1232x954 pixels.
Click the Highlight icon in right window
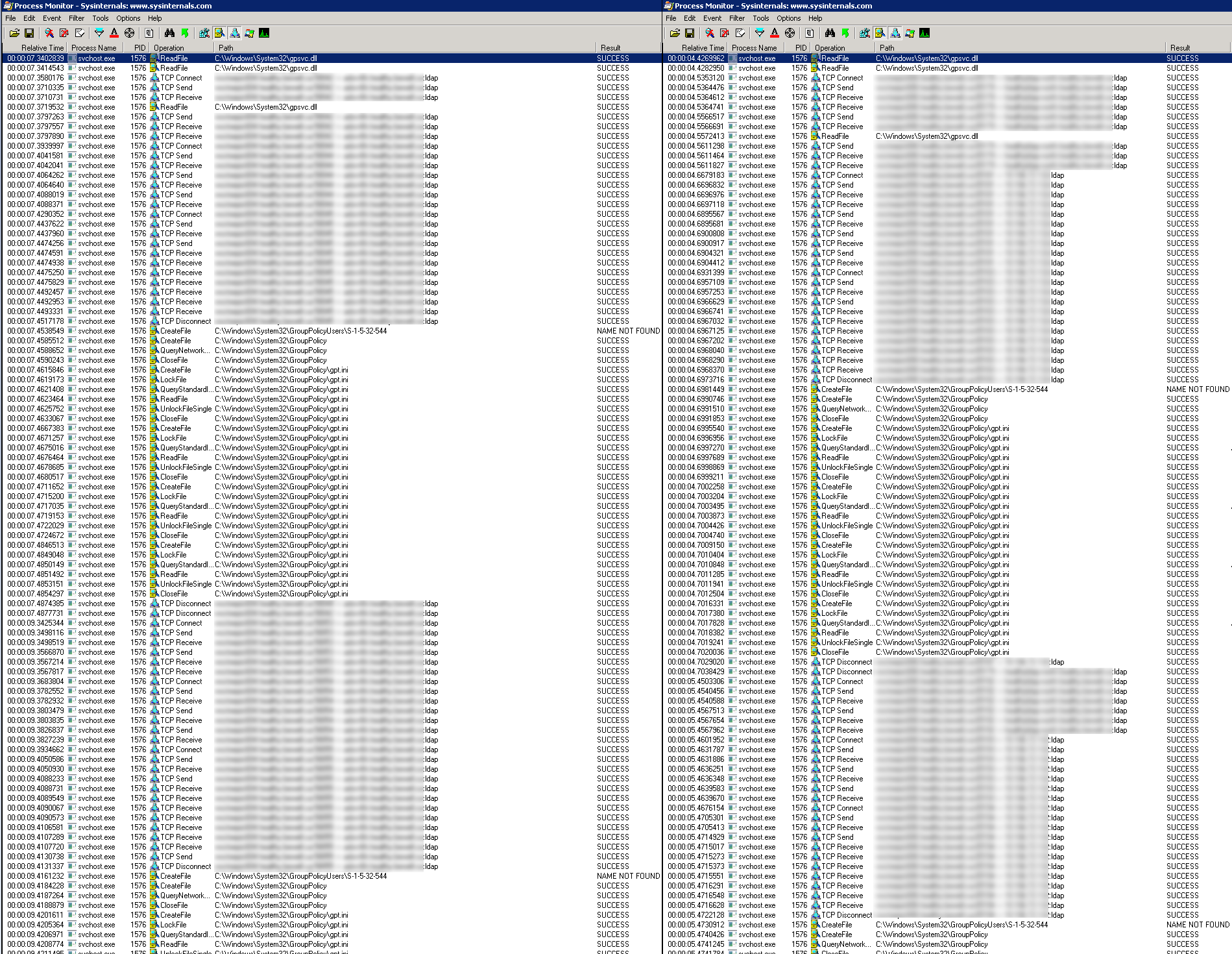point(775,33)
